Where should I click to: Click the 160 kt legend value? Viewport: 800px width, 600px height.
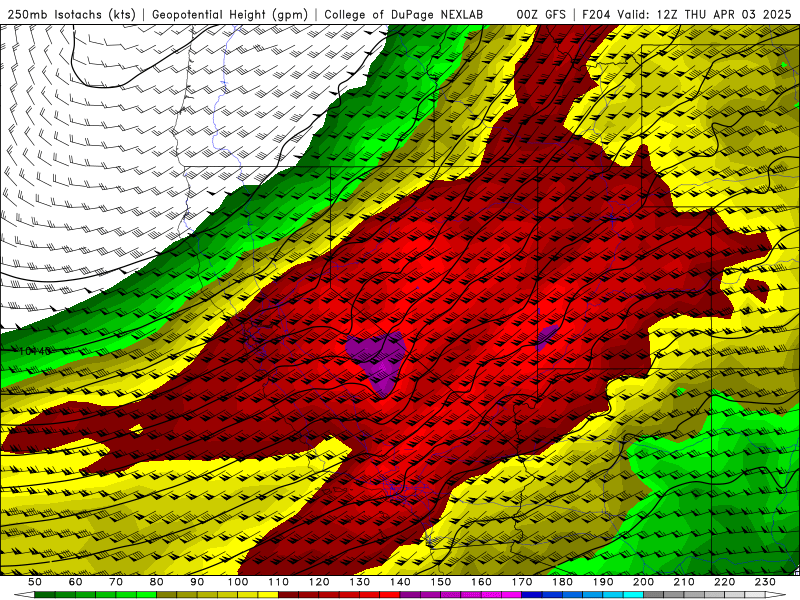pyautogui.click(x=481, y=582)
